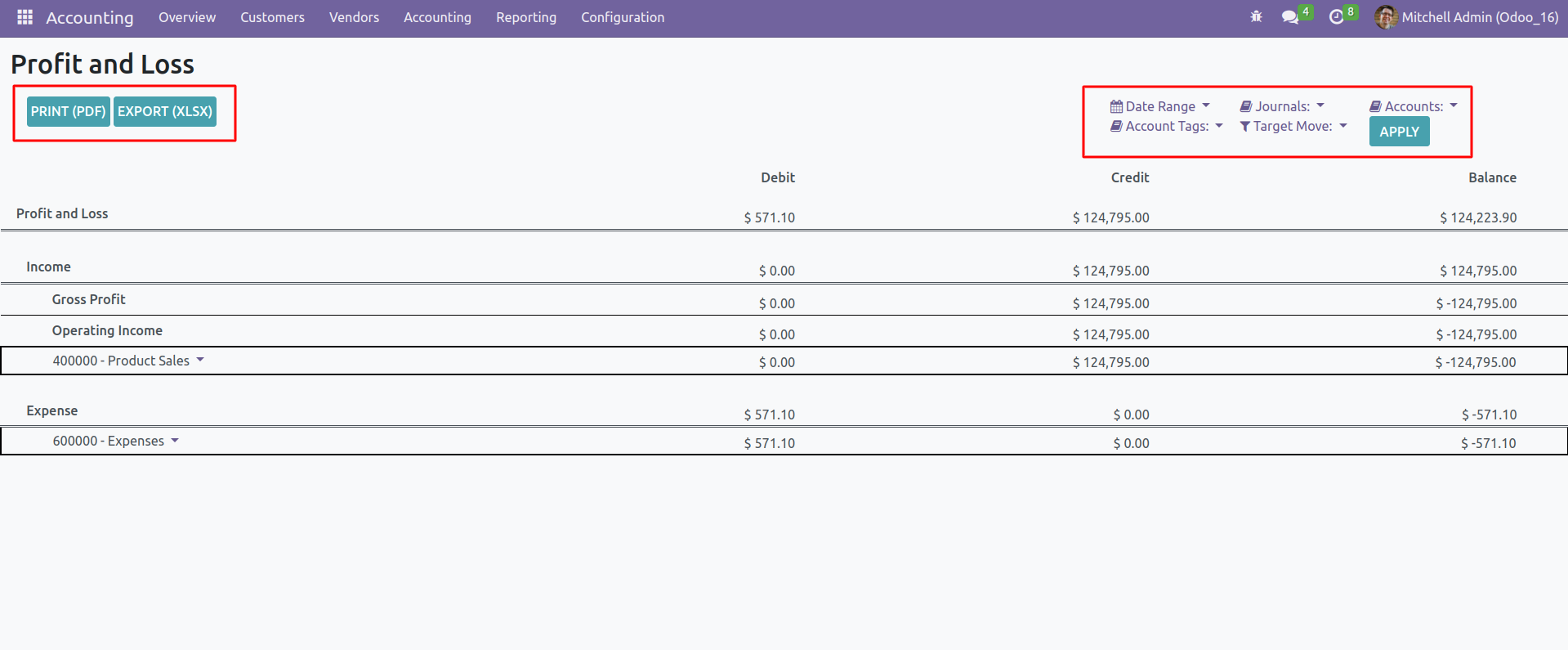This screenshot has height=650, width=1568.
Task: Expand 400000 - Product Sales caret
Action: [x=200, y=360]
